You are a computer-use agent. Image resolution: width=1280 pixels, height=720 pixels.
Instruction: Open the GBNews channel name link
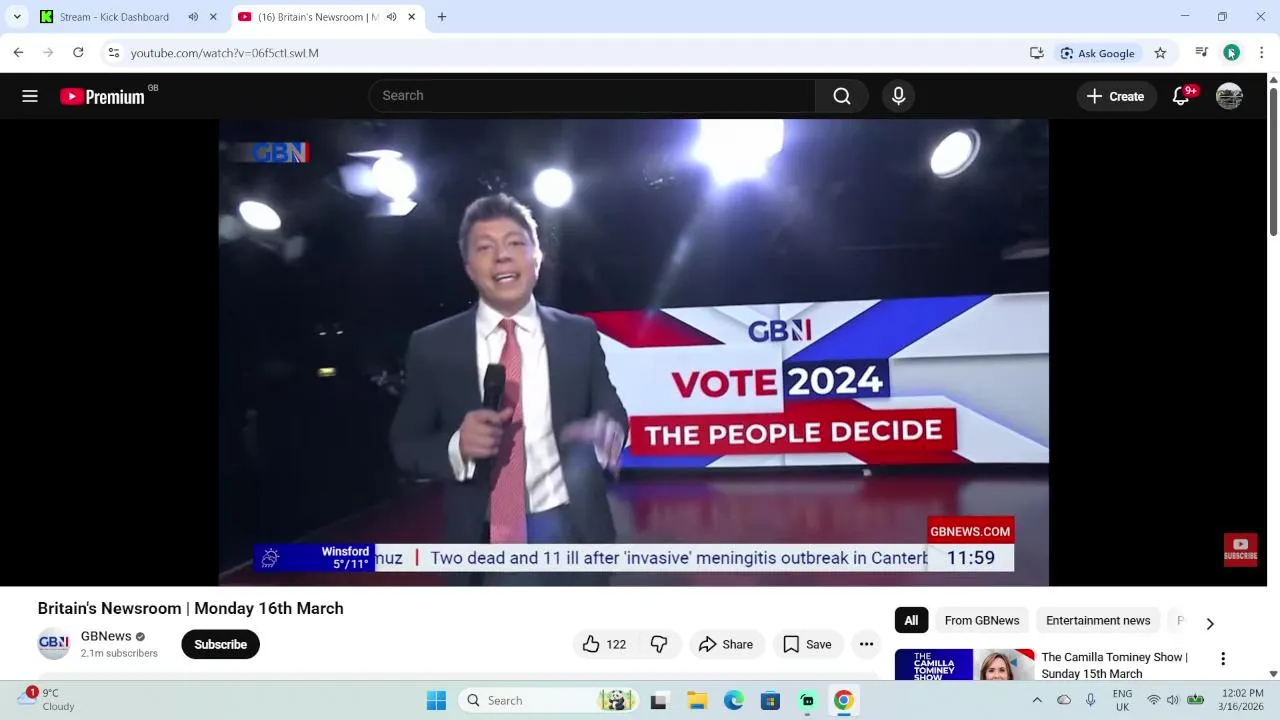point(106,636)
